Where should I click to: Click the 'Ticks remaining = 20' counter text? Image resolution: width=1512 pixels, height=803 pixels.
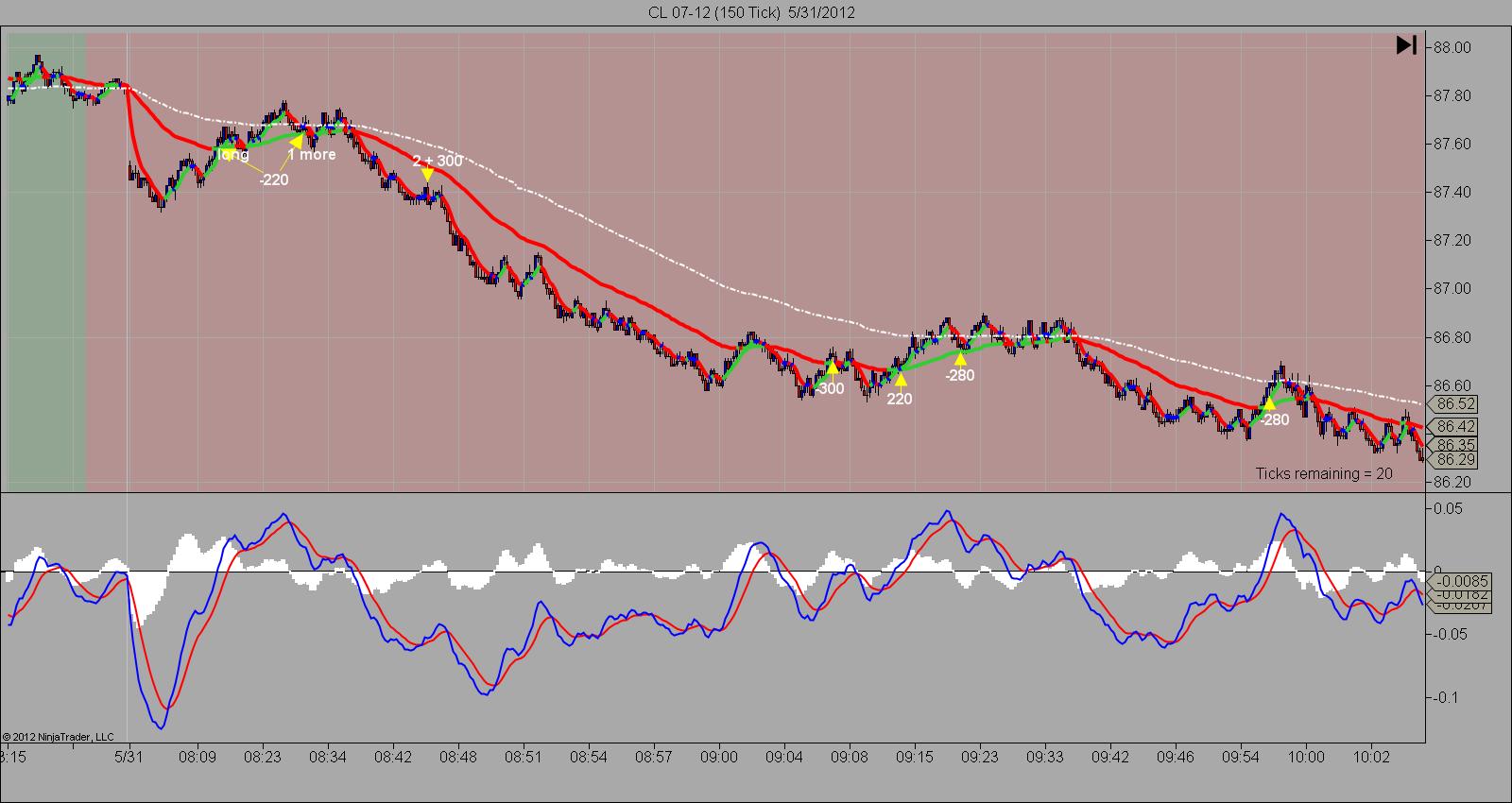point(1324,473)
